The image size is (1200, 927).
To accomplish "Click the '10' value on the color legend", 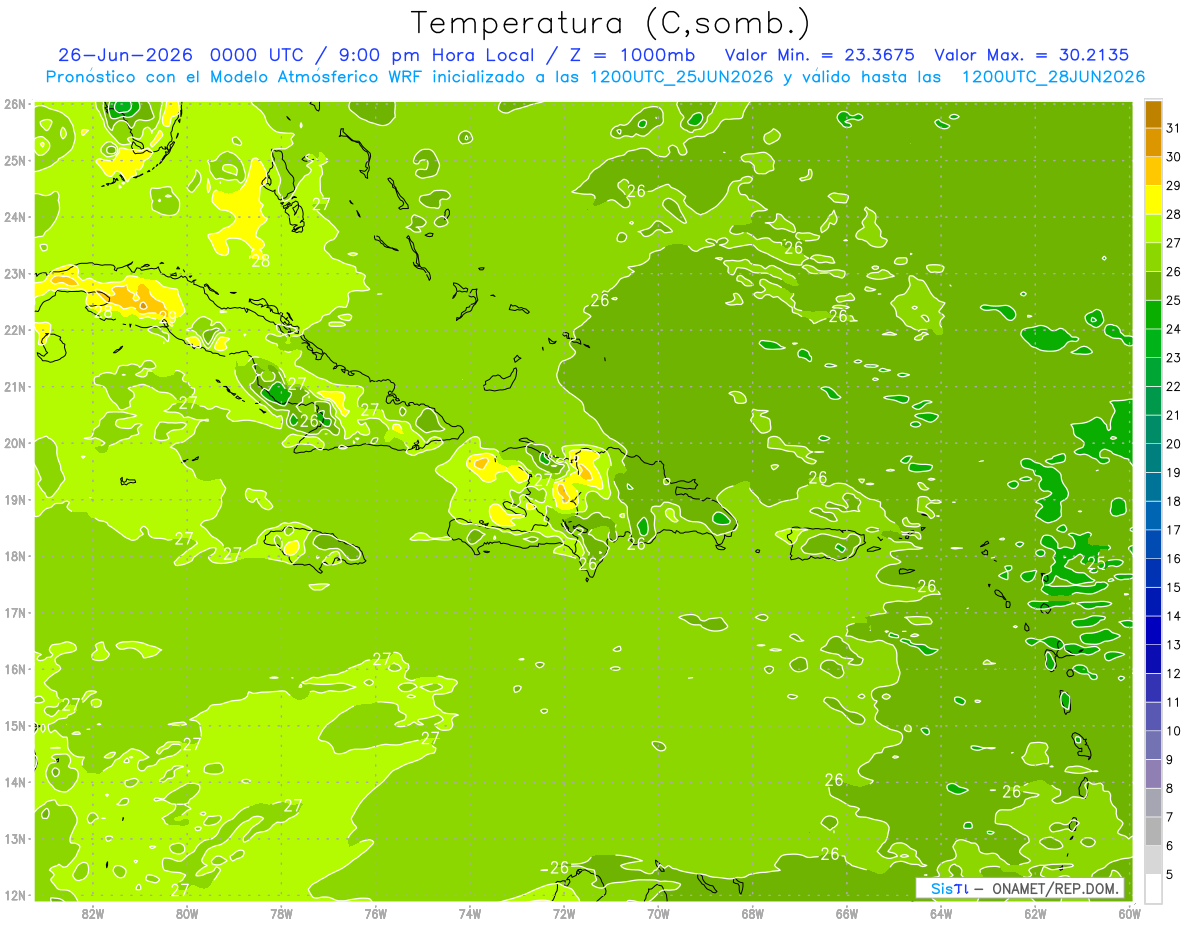I will pyautogui.click(x=1173, y=731).
